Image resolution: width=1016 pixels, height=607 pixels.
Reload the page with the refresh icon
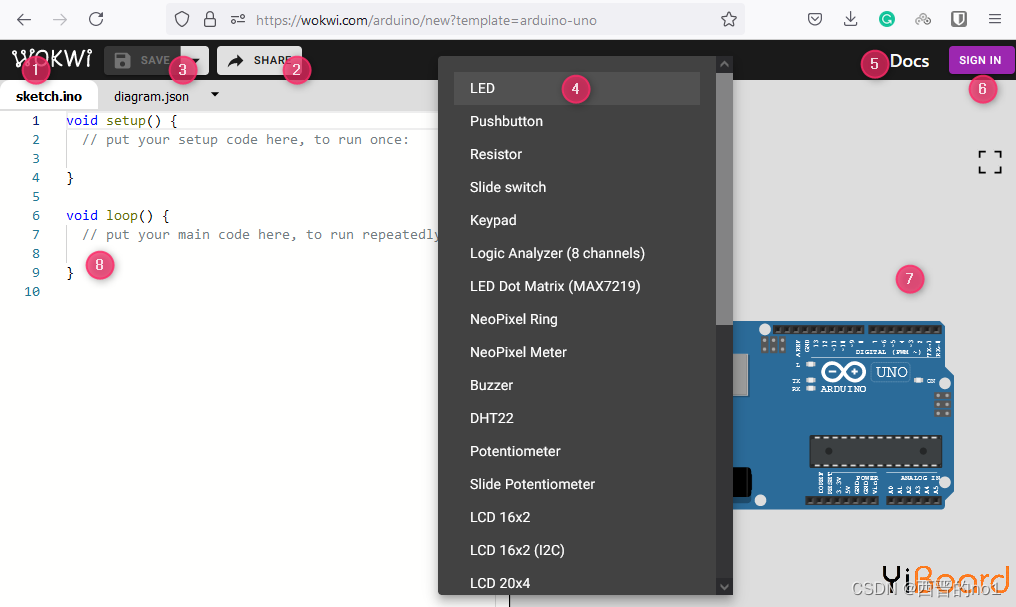pos(96,19)
